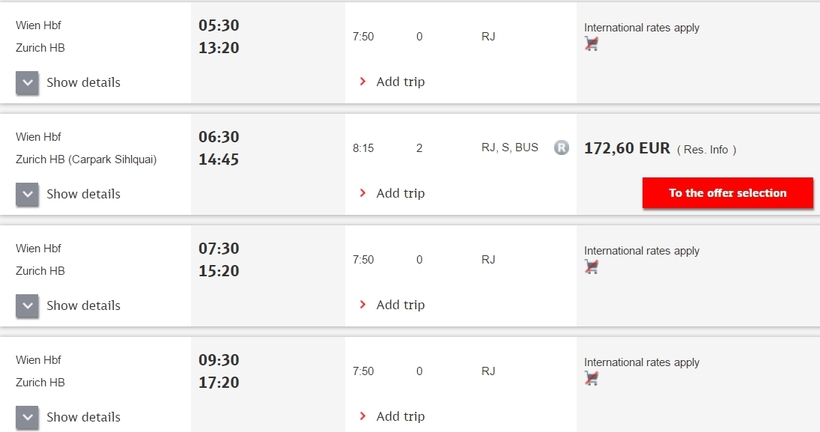Show details text for 09:30 to 17:20 trip
Image resolution: width=820 pixels, height=432 pixels.
[x=83, y=417]
